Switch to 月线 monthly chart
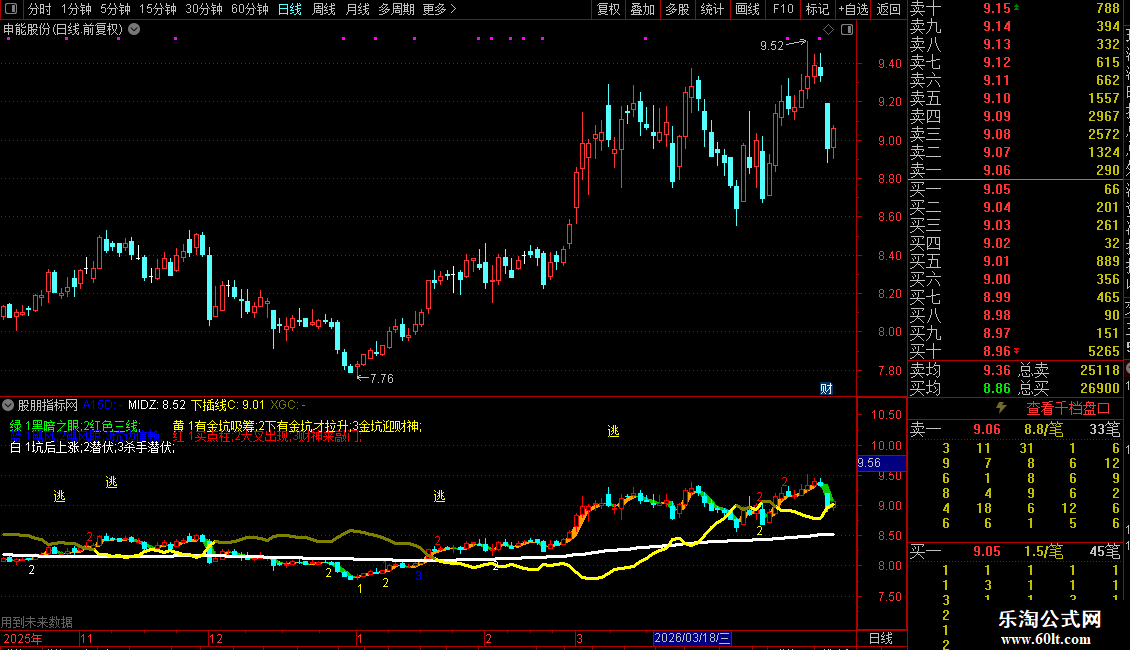The height and width of the screenshot is (650, 1130). [357, 9]
